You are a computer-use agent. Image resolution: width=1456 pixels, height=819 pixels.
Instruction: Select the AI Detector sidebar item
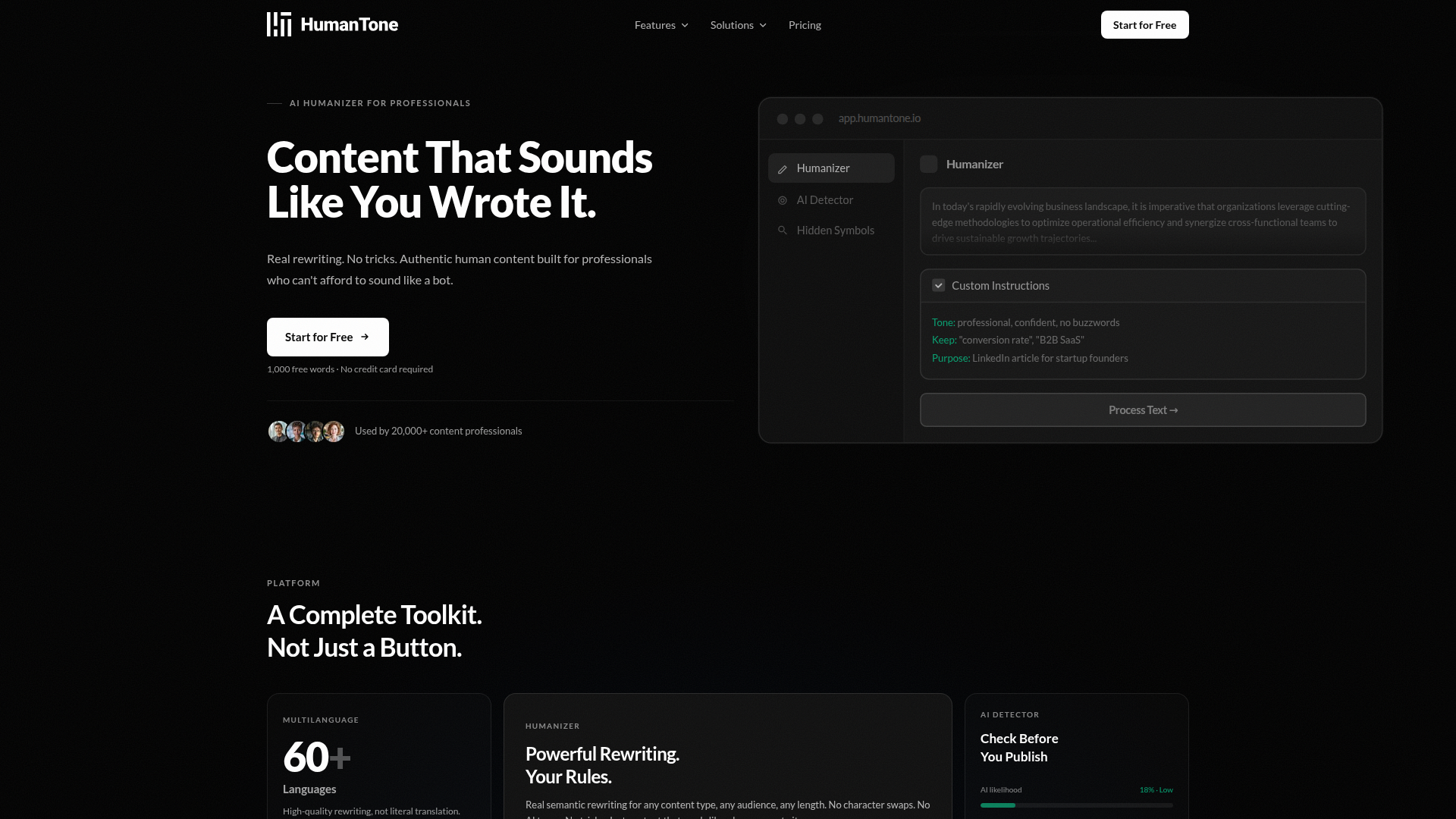(x=825, y=200)
